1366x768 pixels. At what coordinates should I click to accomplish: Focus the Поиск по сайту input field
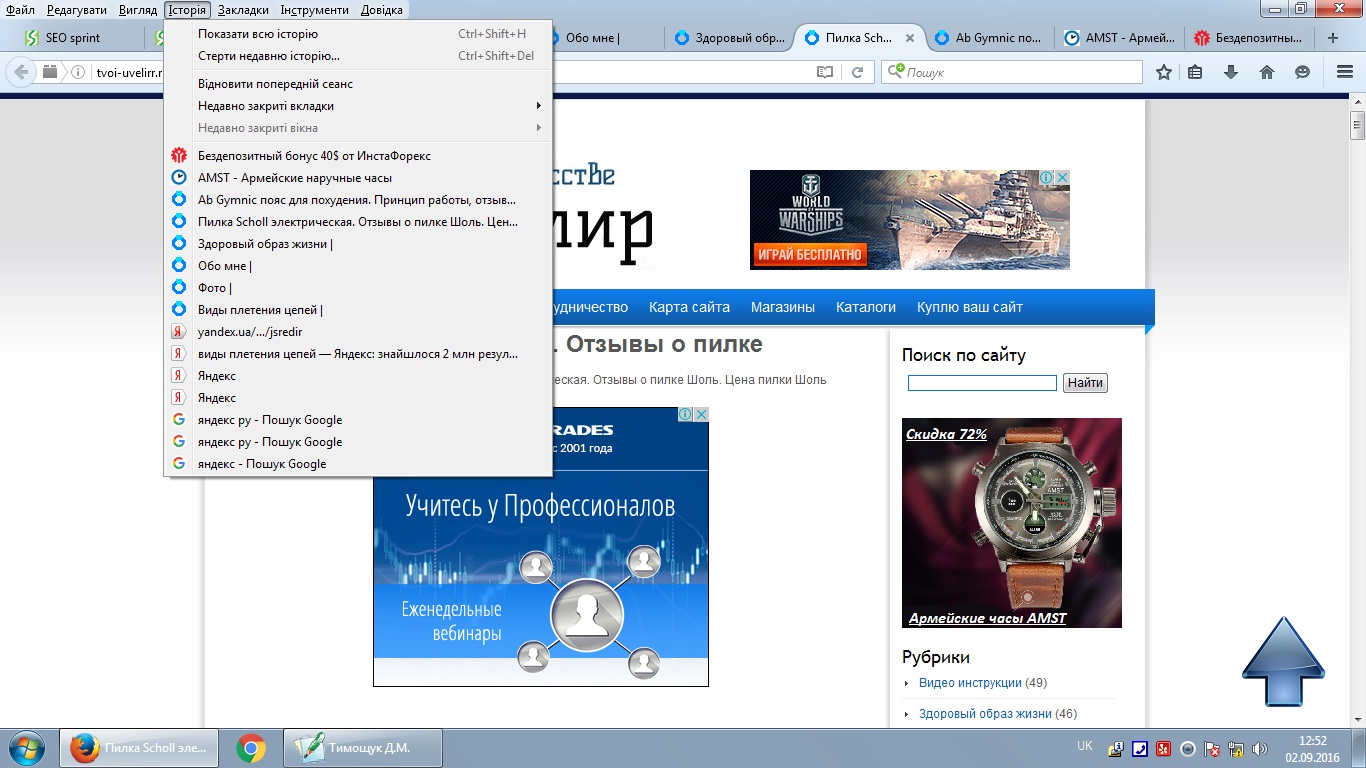(x=982, y=383)
